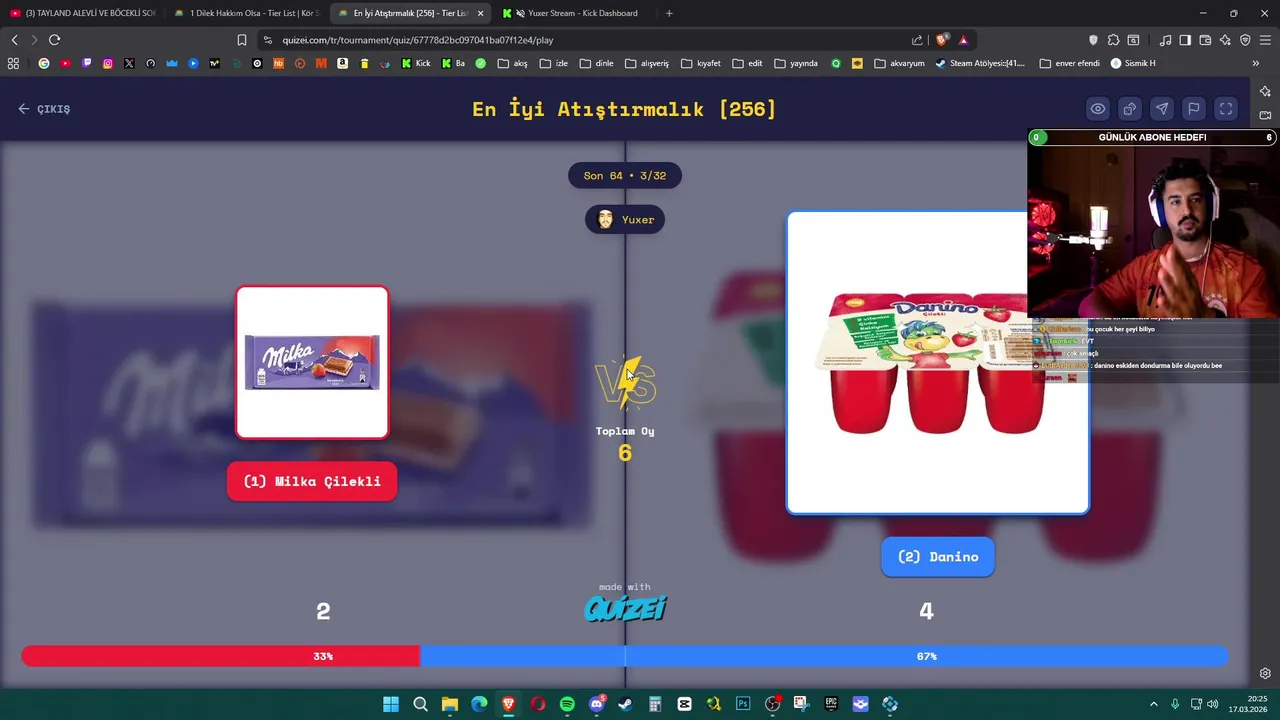This screenshot has width=1280, height=720.
Task: Open the Yuxer profile chip
Action: [625, 220]
